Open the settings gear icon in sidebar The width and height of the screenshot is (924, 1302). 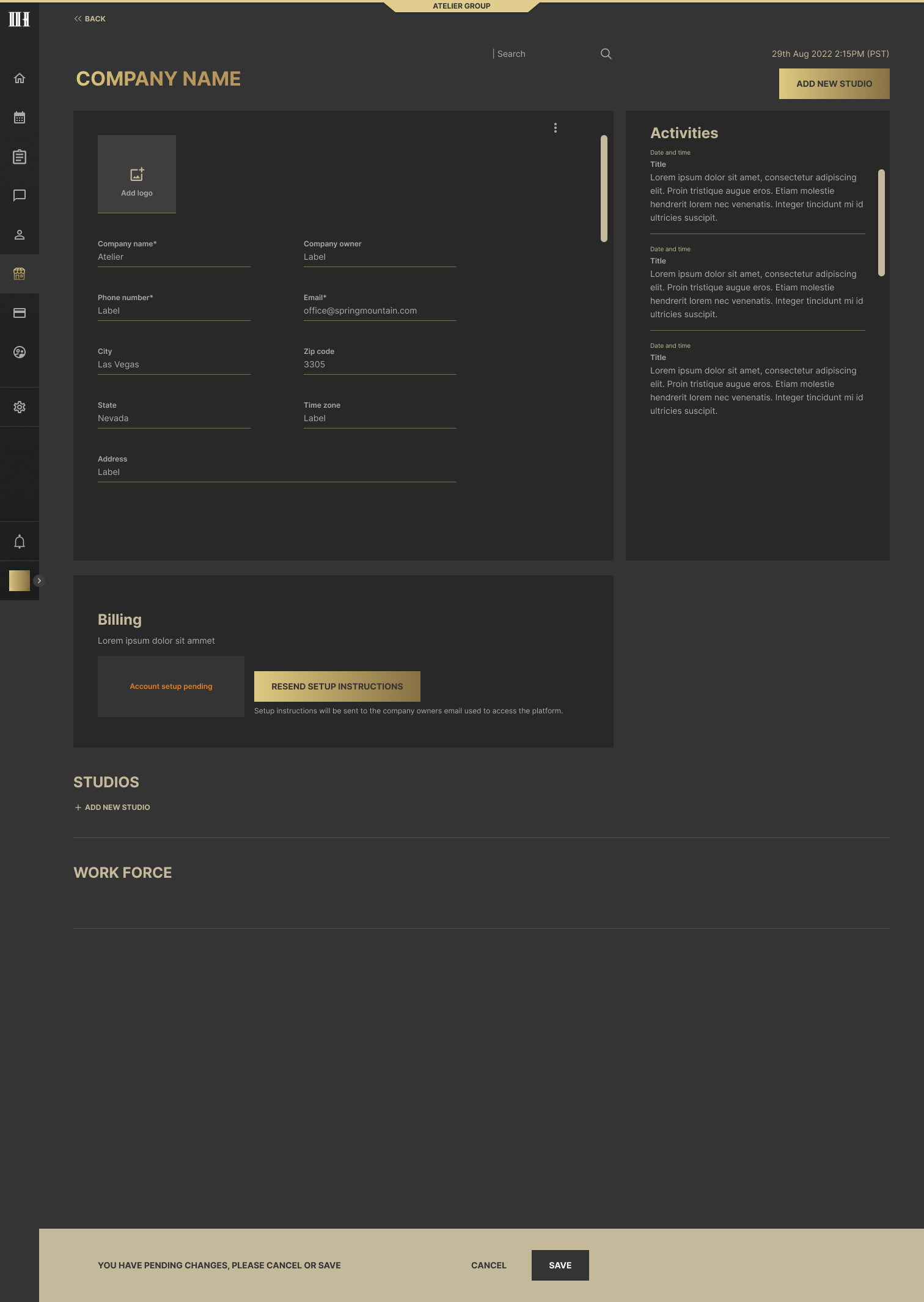pyautogui.click(x=20, y=407)
